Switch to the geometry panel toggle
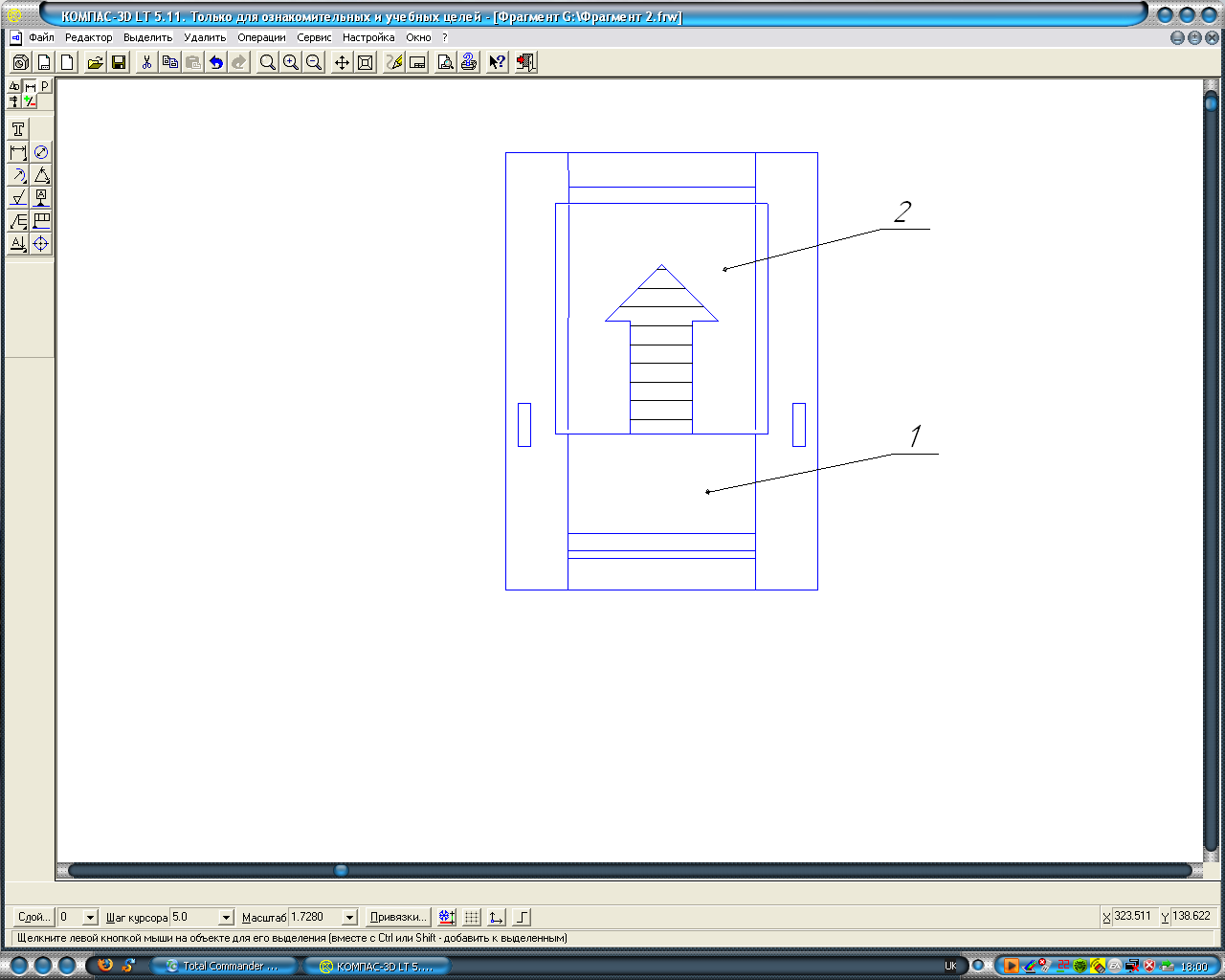The width and height of the screenshot is (1225, 980). pos(14,86)
